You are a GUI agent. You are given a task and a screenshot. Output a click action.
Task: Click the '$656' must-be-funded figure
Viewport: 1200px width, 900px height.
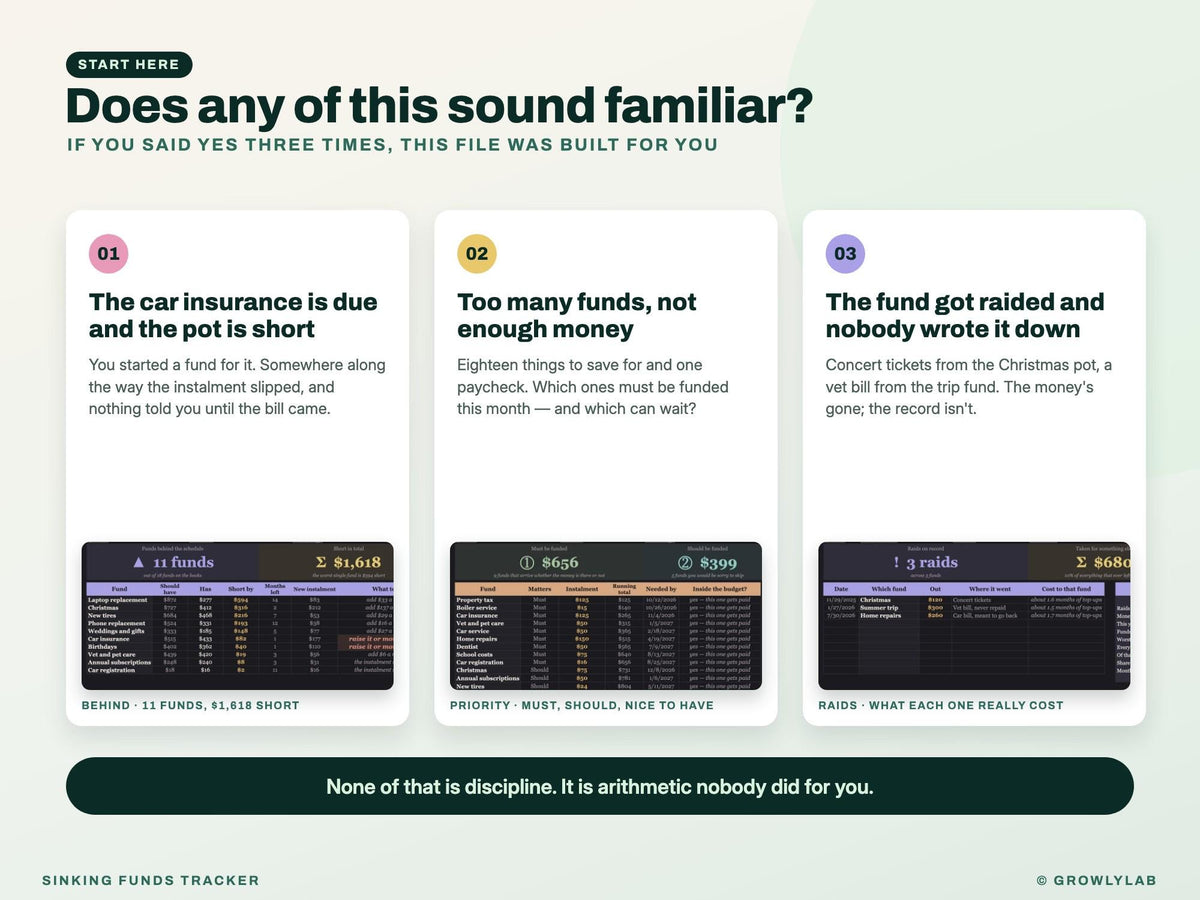(x=560, y=563)
